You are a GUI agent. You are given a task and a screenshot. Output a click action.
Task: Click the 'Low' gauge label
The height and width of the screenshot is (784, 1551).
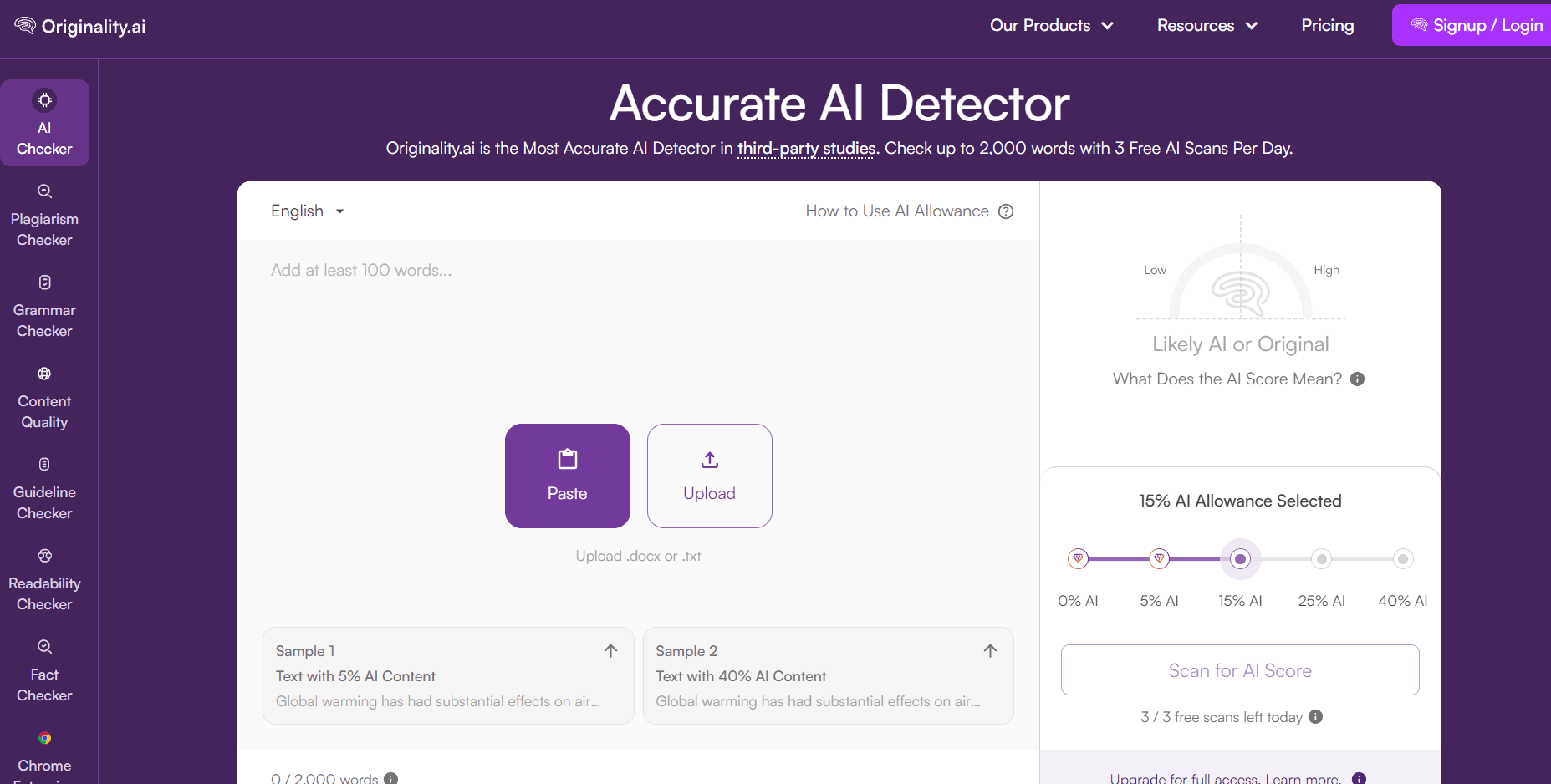(1155, 270)
